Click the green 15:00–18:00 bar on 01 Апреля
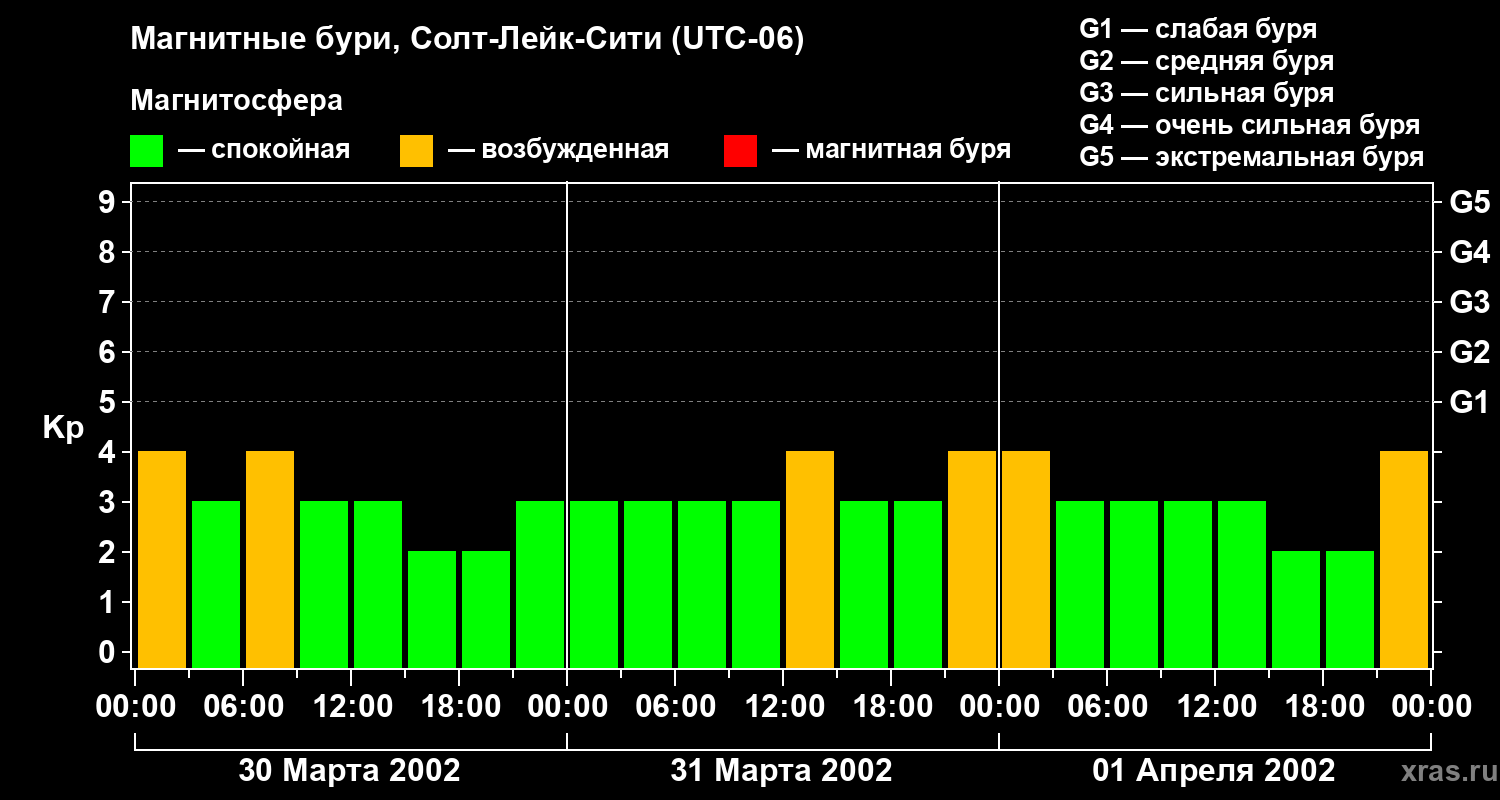Screen dimensions: 1500x800 point(1296,609)
